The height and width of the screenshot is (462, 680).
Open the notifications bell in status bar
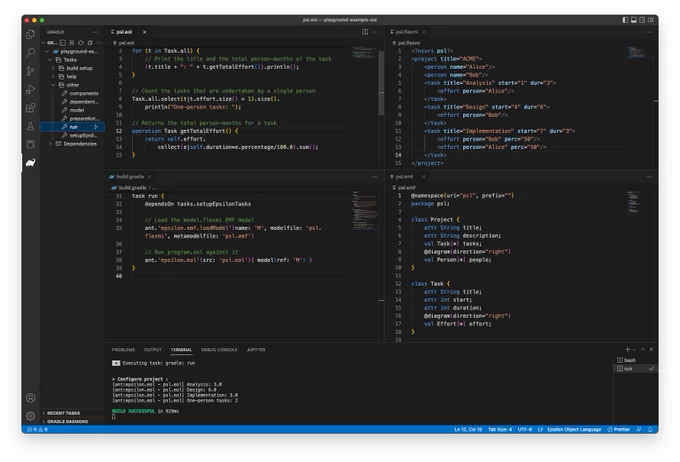pyautogui.click(x=650, y=429)
